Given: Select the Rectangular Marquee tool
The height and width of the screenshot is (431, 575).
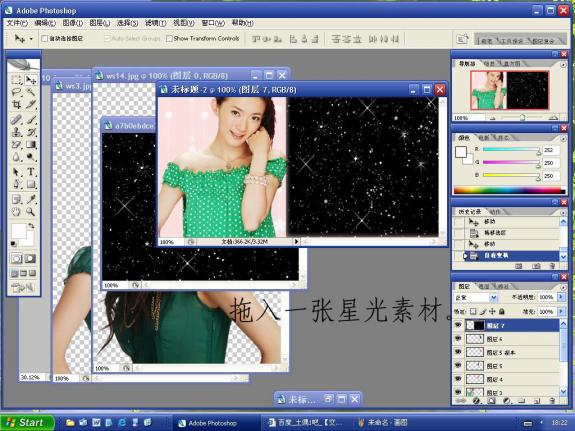Looking at the screenshot, I should tap(17, 80).
